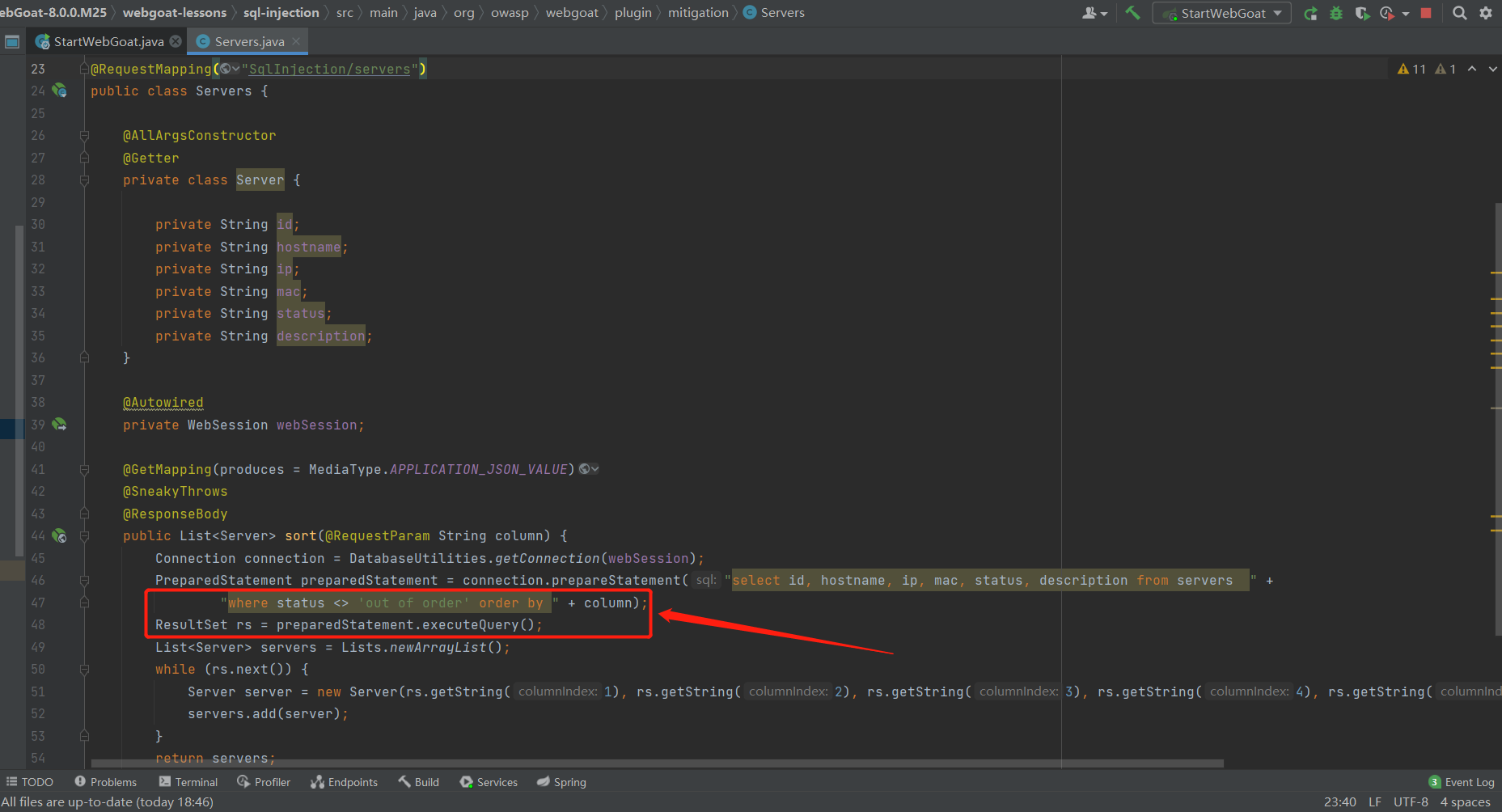Build the project with the hammer icon
This screenshot has height=812, width=1502.
coord(1132,13)
